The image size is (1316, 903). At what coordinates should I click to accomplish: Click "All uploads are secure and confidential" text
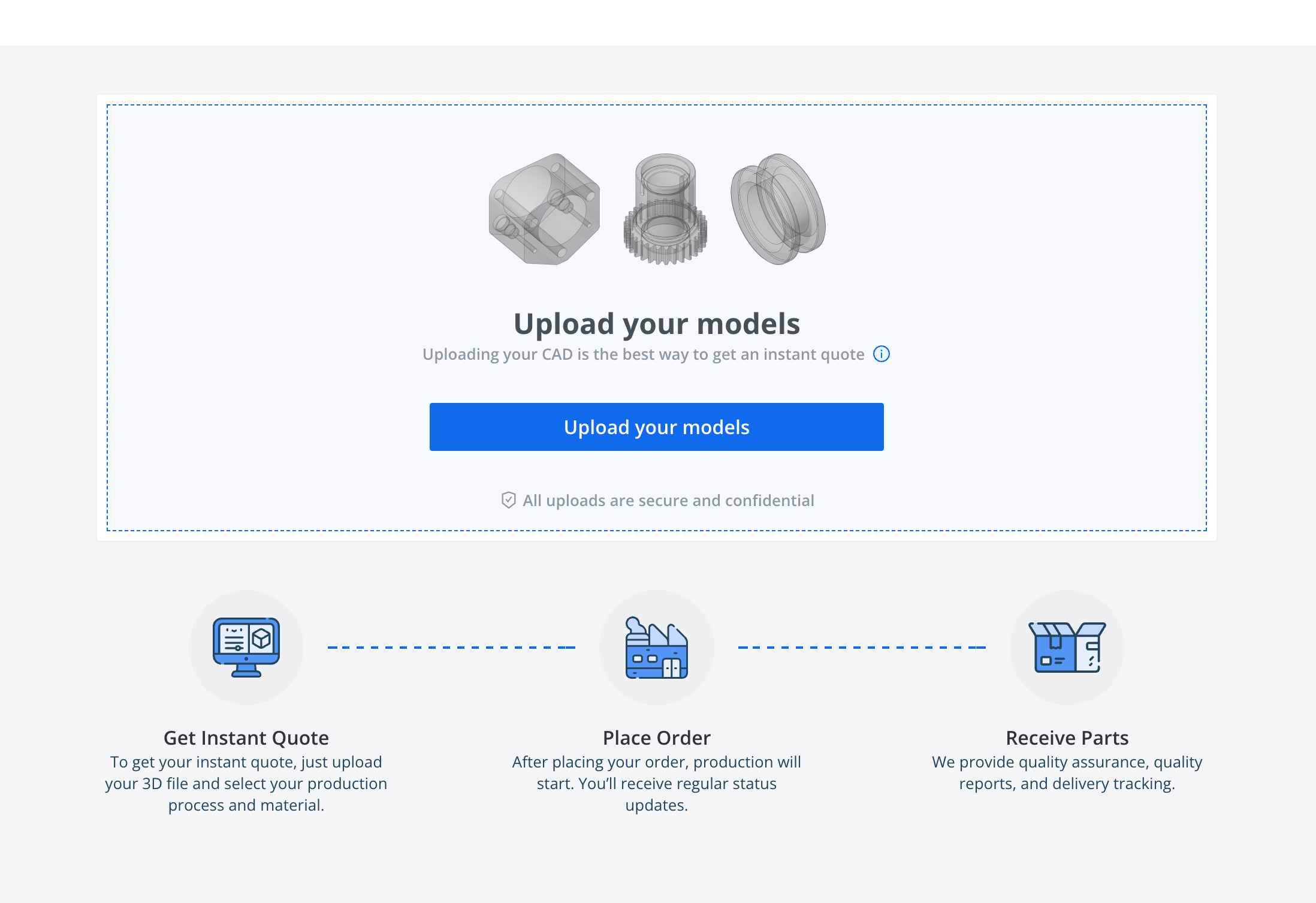(x=668, y=501)
